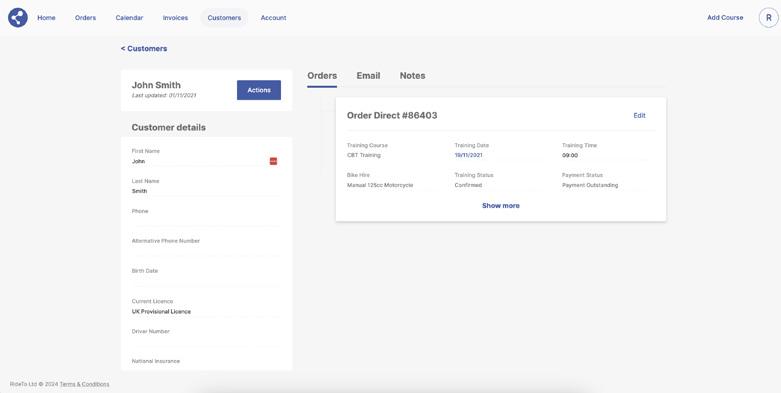Viewport: 781px width, 393px height.
Task: Click the Alternative Phone Number field
Action: coord(206,251)
